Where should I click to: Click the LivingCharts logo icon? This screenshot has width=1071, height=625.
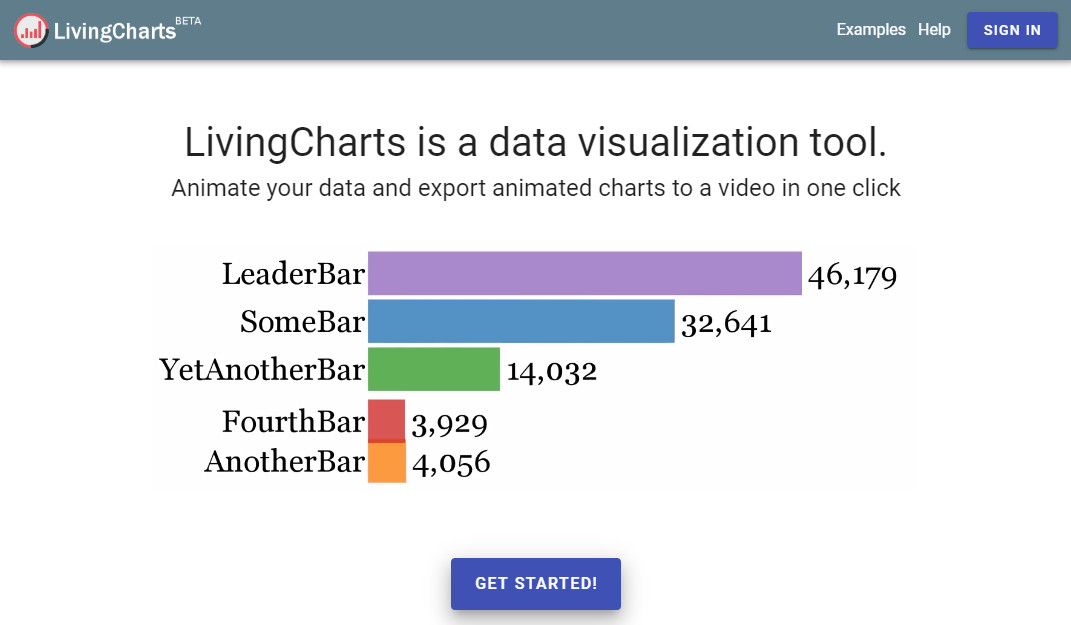pos(31,30)
